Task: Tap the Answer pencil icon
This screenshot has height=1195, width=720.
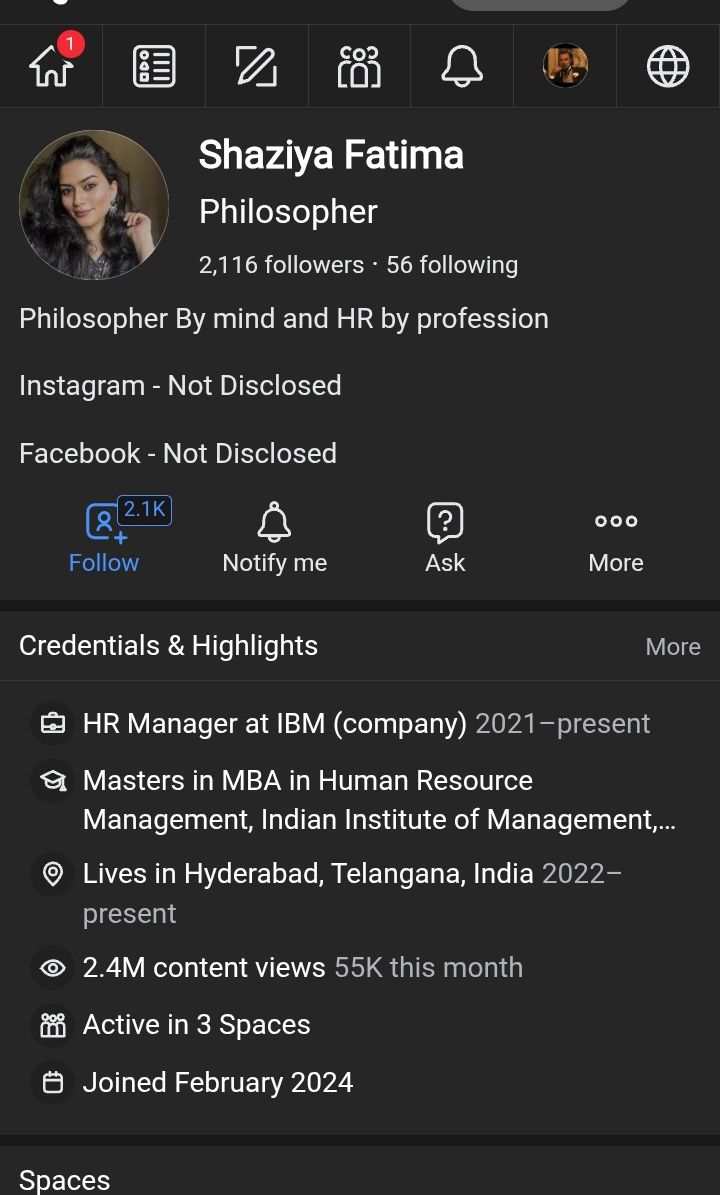Action: (x=257, y=66)
